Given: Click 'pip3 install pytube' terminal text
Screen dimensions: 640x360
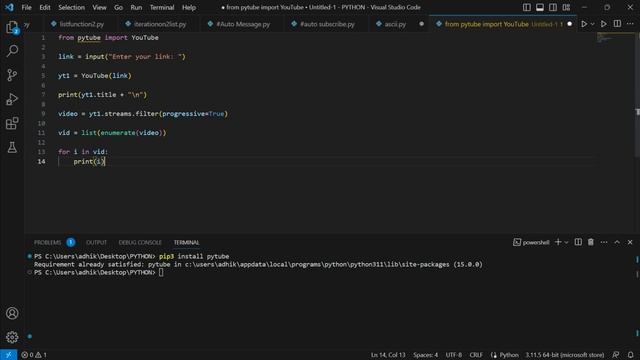Looking at the screenshot, I should pos(194,256).
